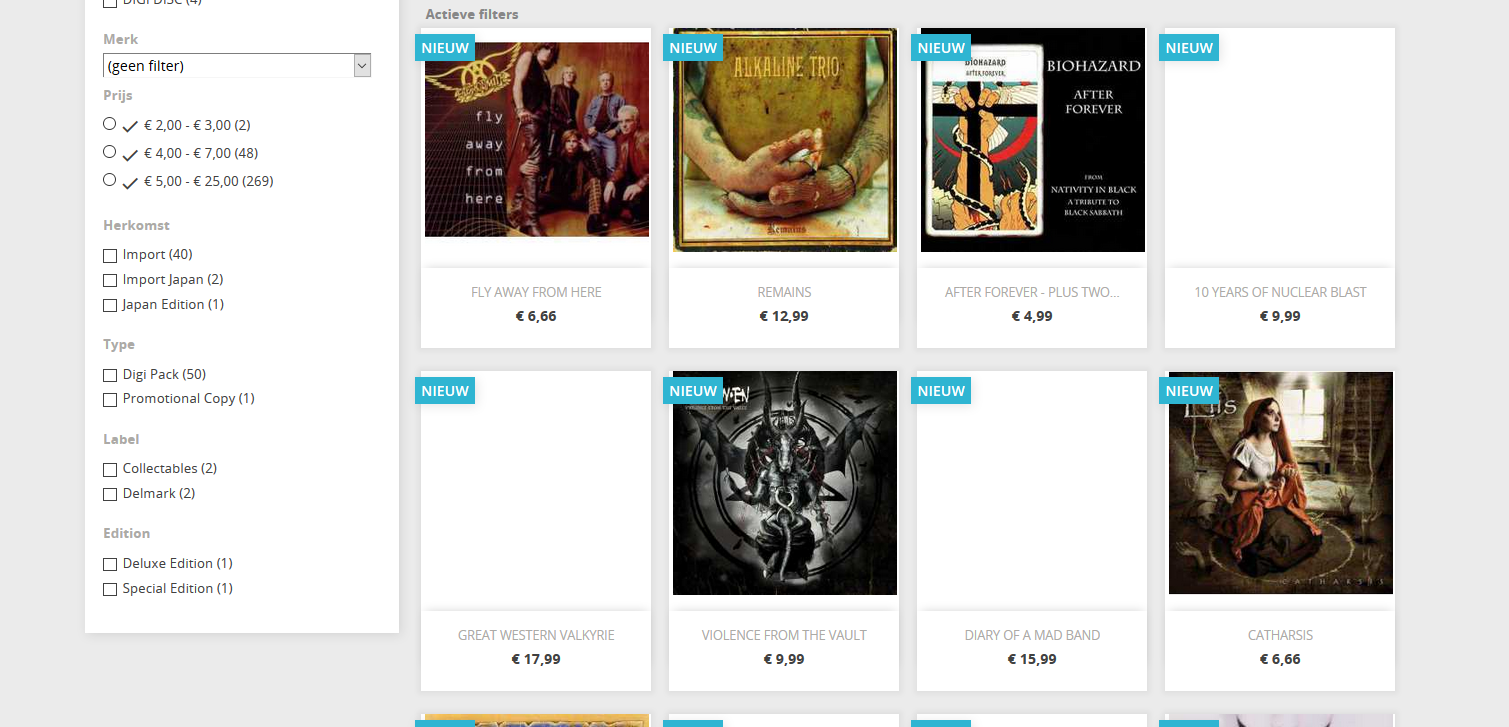The height and width of the screenshot is (727, 1509).
Task: Select price range € 5,00 - € 25,00
Action: pos(110,180)
